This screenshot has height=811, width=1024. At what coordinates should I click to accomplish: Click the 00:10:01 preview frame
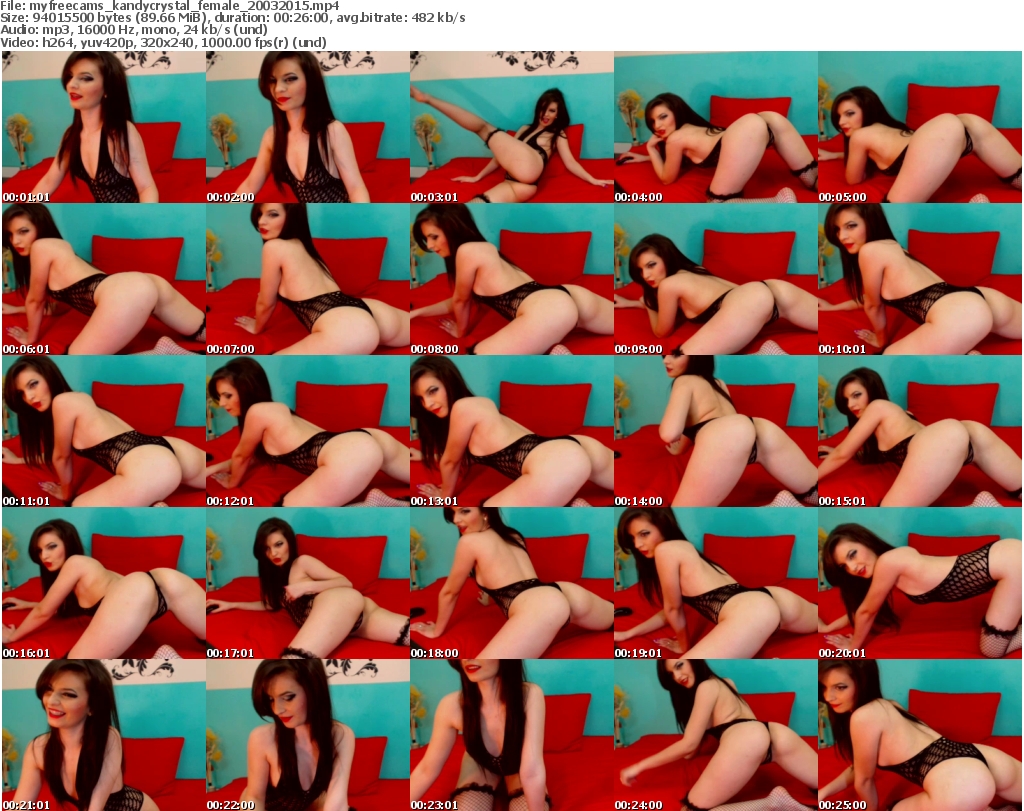point(920,279)
